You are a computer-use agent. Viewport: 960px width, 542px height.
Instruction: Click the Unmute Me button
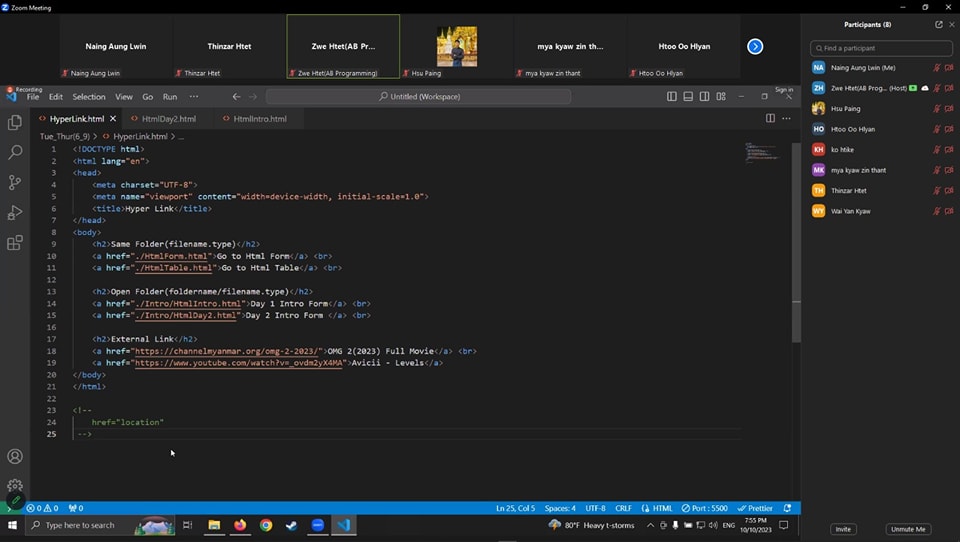(x=908, y=529)
